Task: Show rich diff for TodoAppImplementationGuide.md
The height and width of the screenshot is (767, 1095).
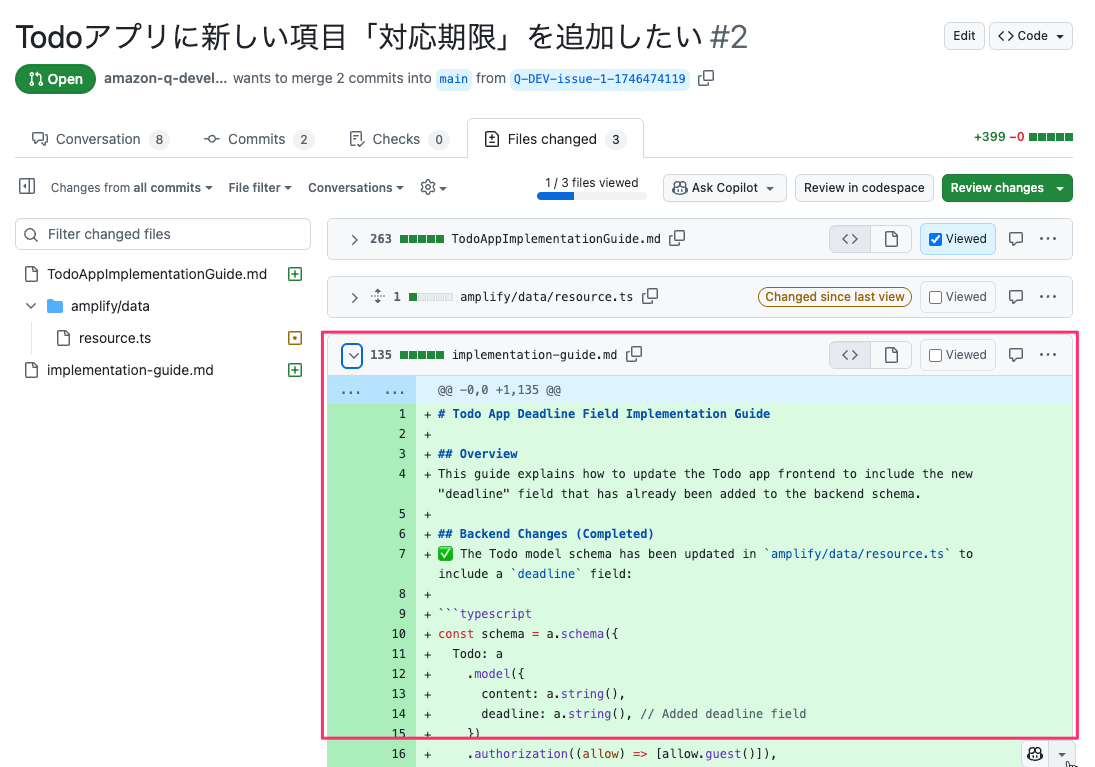Action: pos(891,239)
